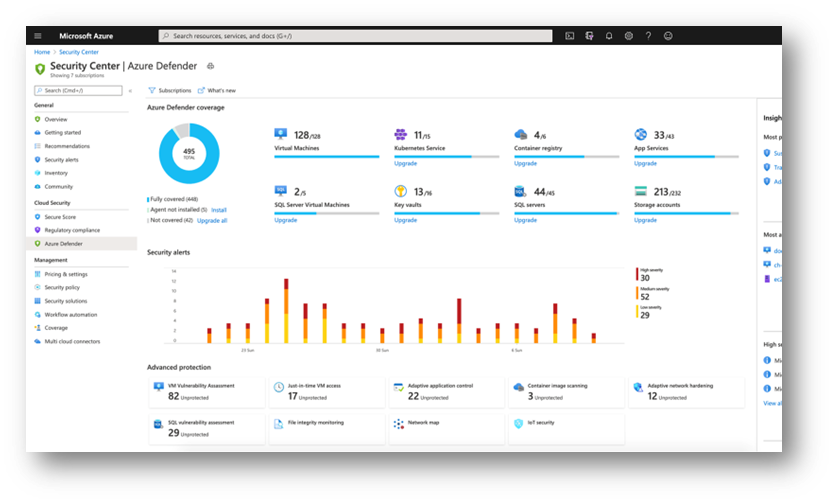Open the Subscriptions filter
This screenshot has width=834, height=504.
coord(170,90)
